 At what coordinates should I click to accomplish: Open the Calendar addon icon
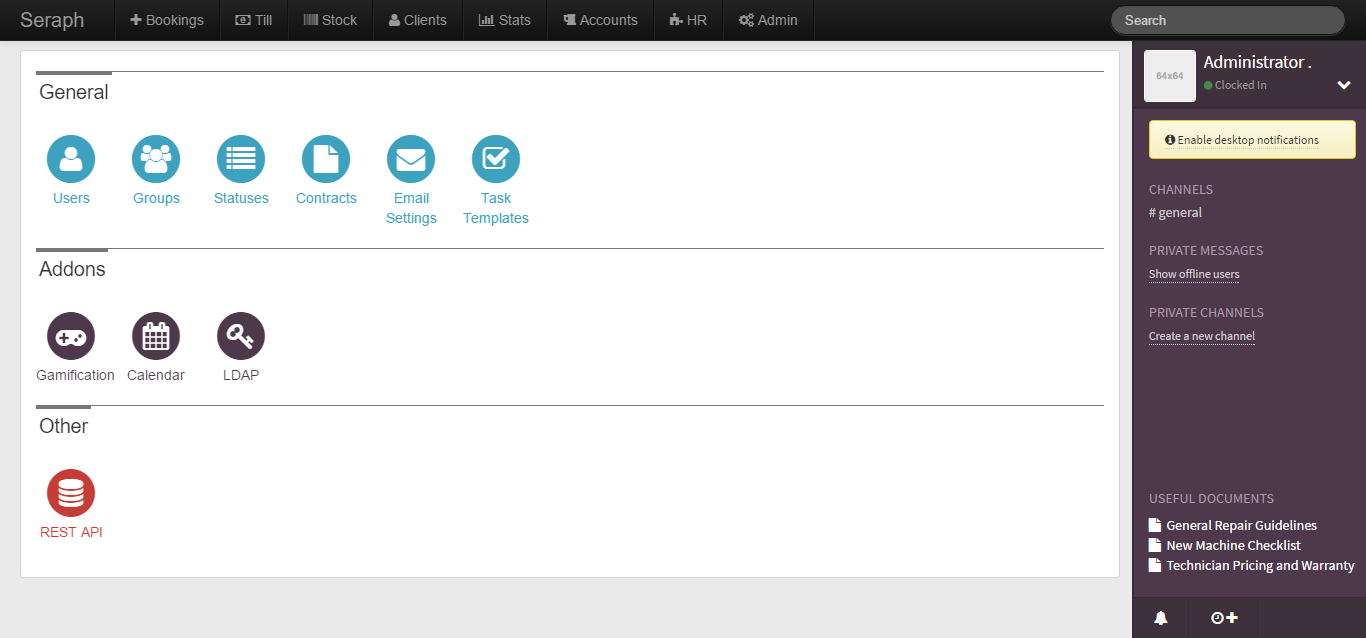click(x=156, y=336)
